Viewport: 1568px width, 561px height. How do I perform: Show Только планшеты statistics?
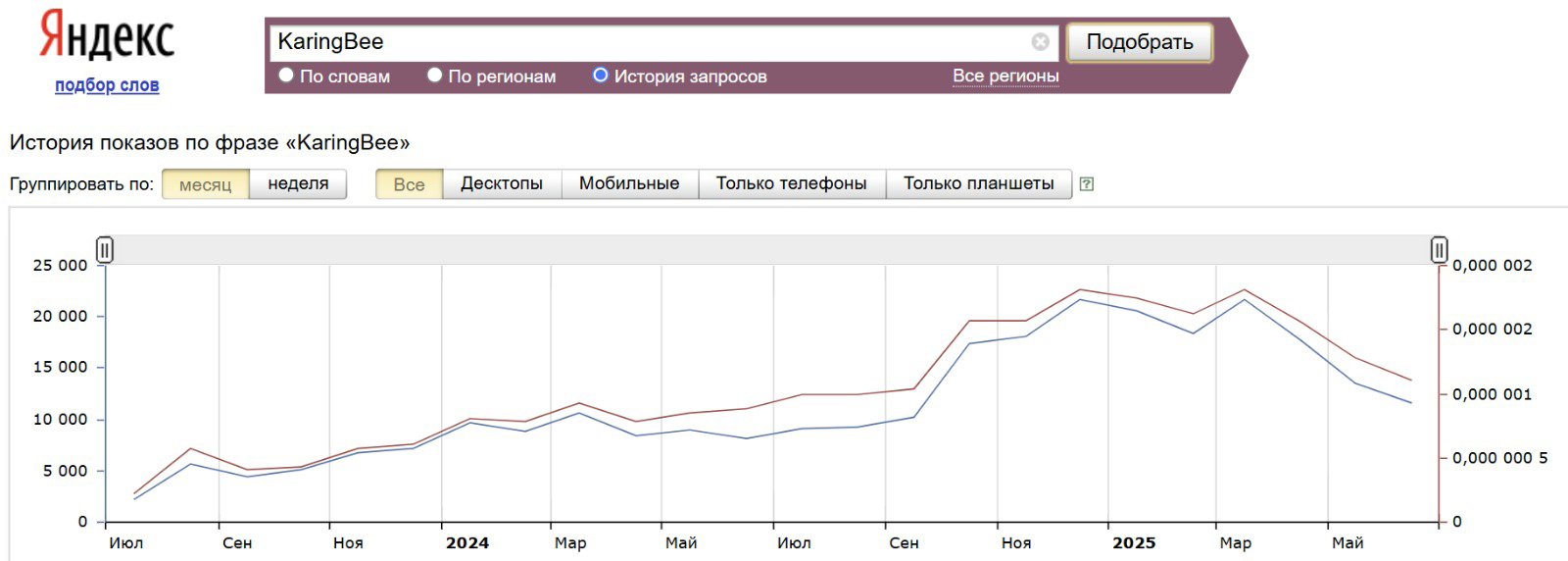pos(979,183)
